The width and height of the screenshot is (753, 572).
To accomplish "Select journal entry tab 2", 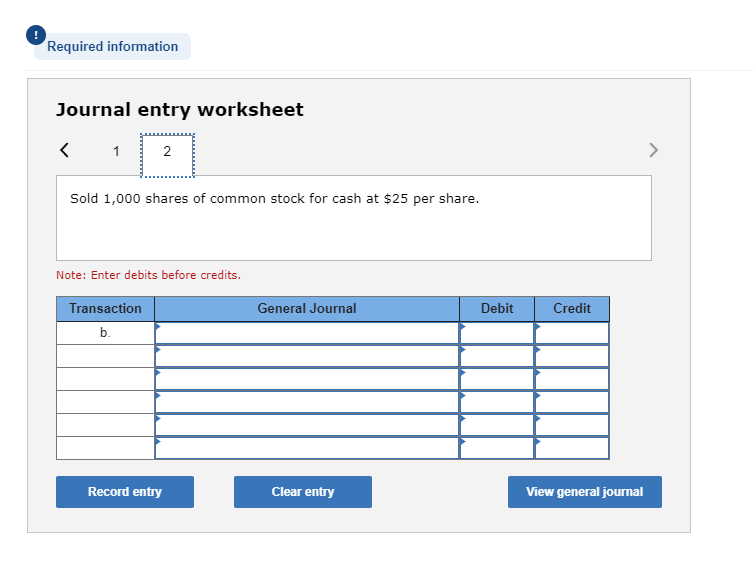I will pyautogui.click(x=167, y=155).
